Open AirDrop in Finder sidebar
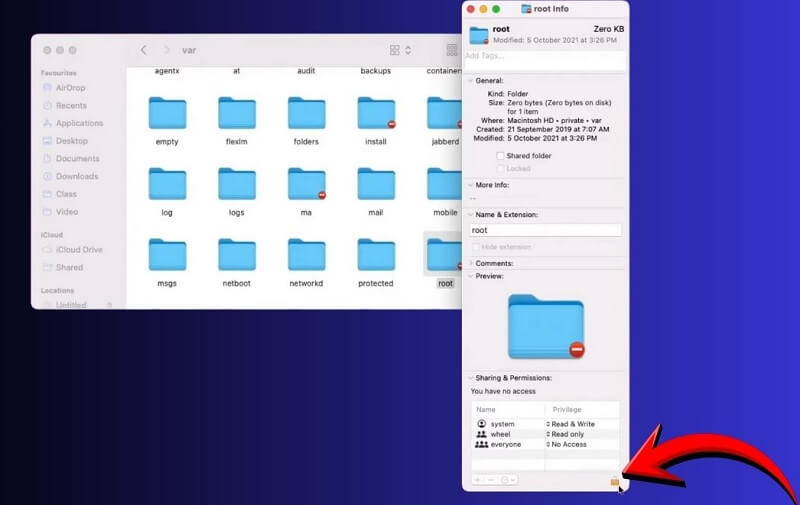The height and width of the screenshot is (505, 800). 64,88
